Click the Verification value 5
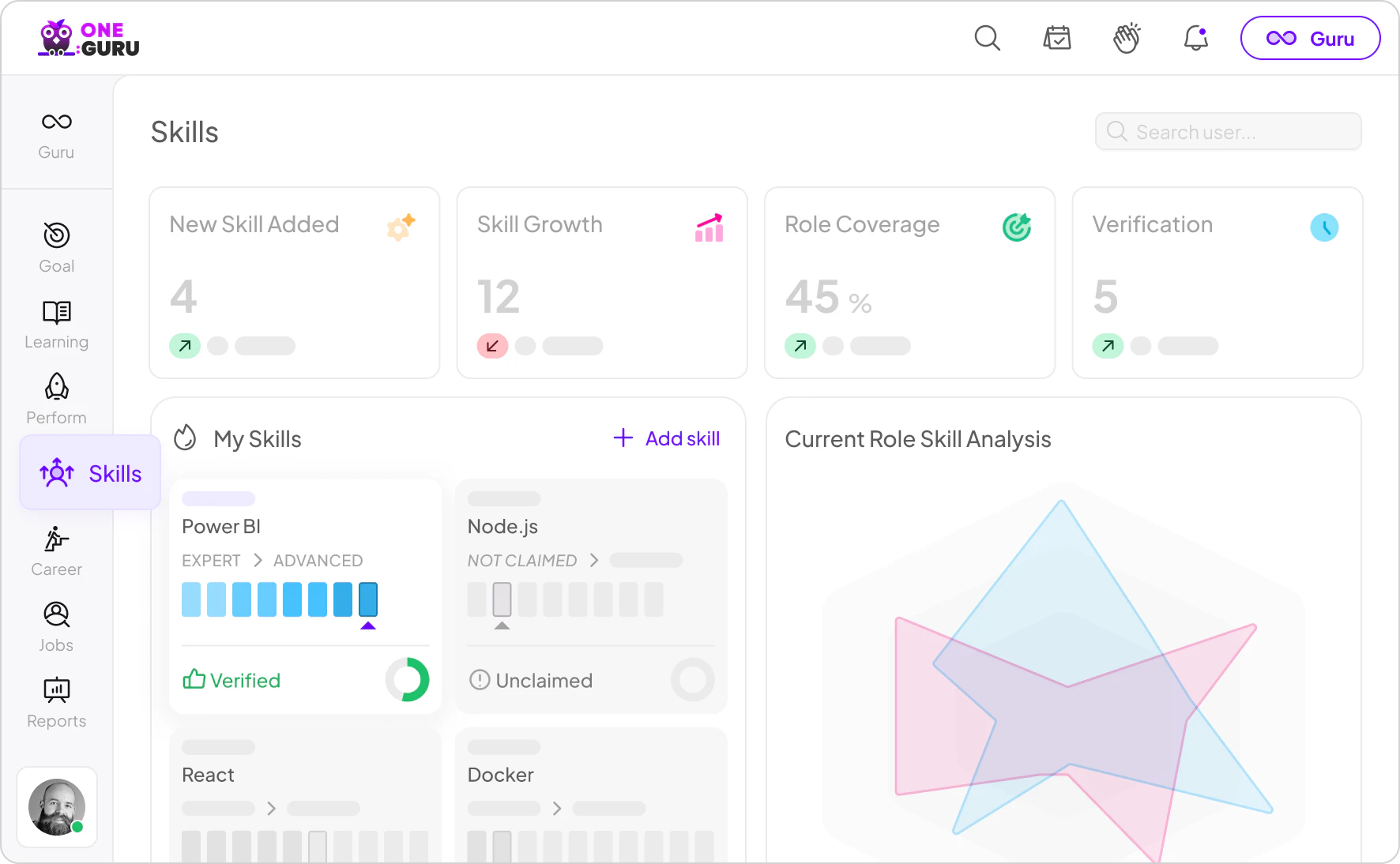Viewport: 1400px width, 864px height. click(x=1105, y=297)
